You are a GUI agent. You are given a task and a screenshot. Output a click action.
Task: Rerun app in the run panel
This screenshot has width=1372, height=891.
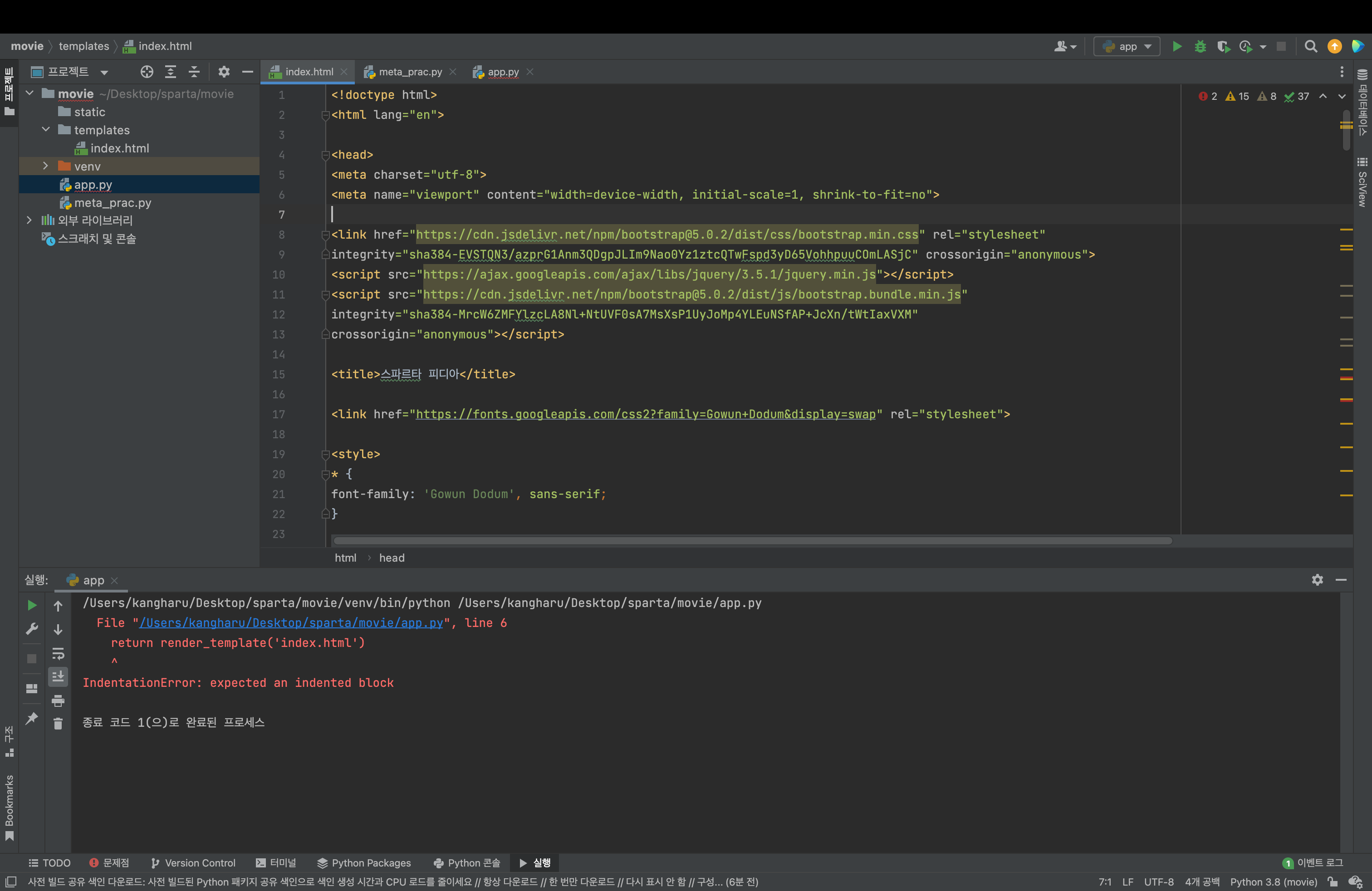click(x=32, y=605)
